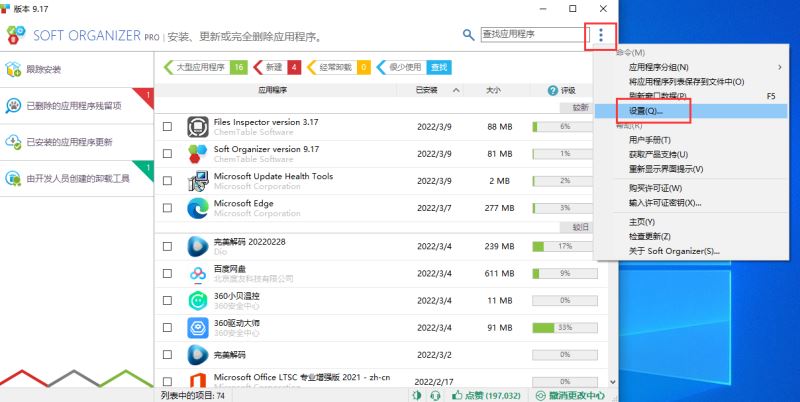Click the 撤消更改中心 circular icon

[540, 395]
